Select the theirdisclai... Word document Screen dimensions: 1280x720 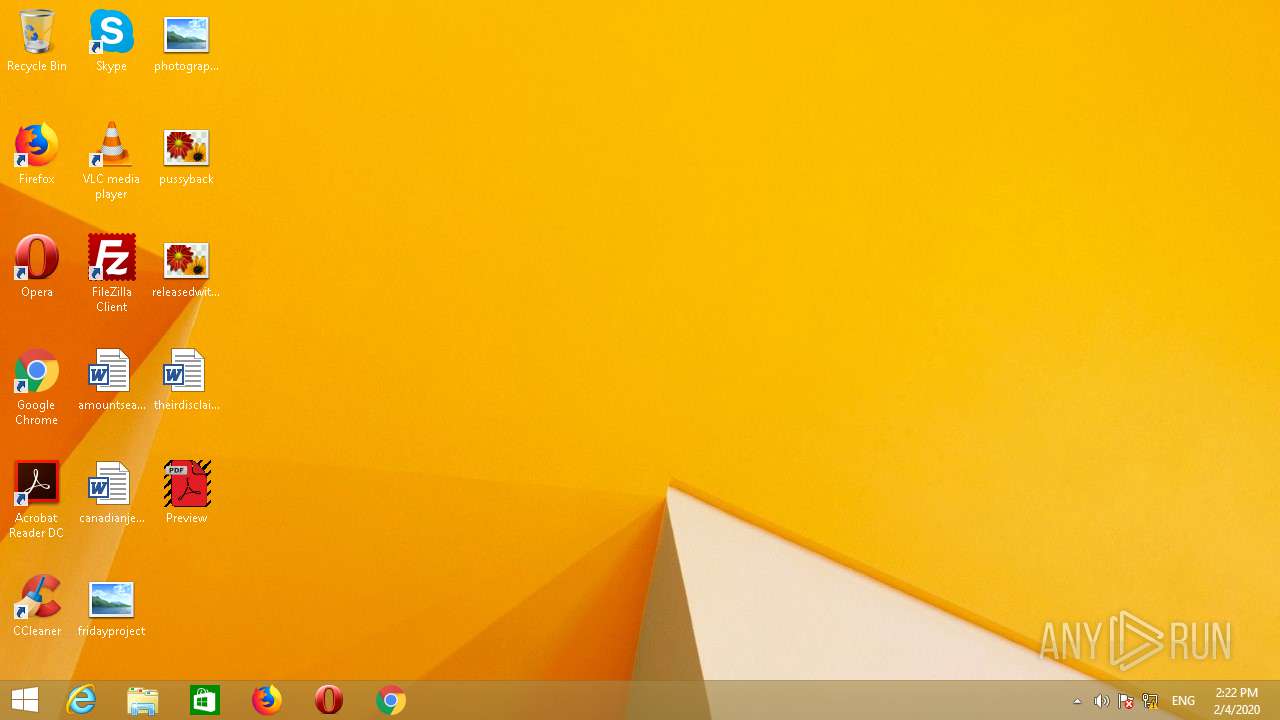(186, 379)
